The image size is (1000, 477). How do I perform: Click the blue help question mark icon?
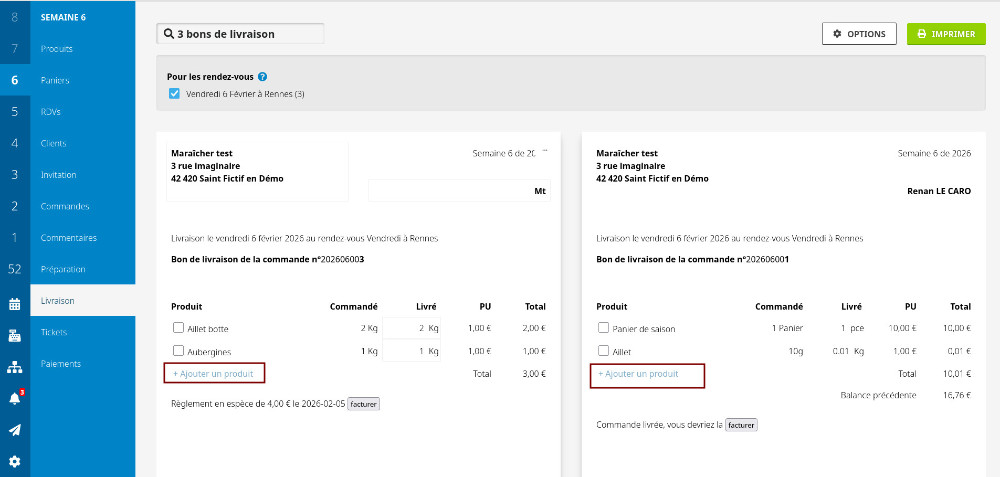(262, 77)
